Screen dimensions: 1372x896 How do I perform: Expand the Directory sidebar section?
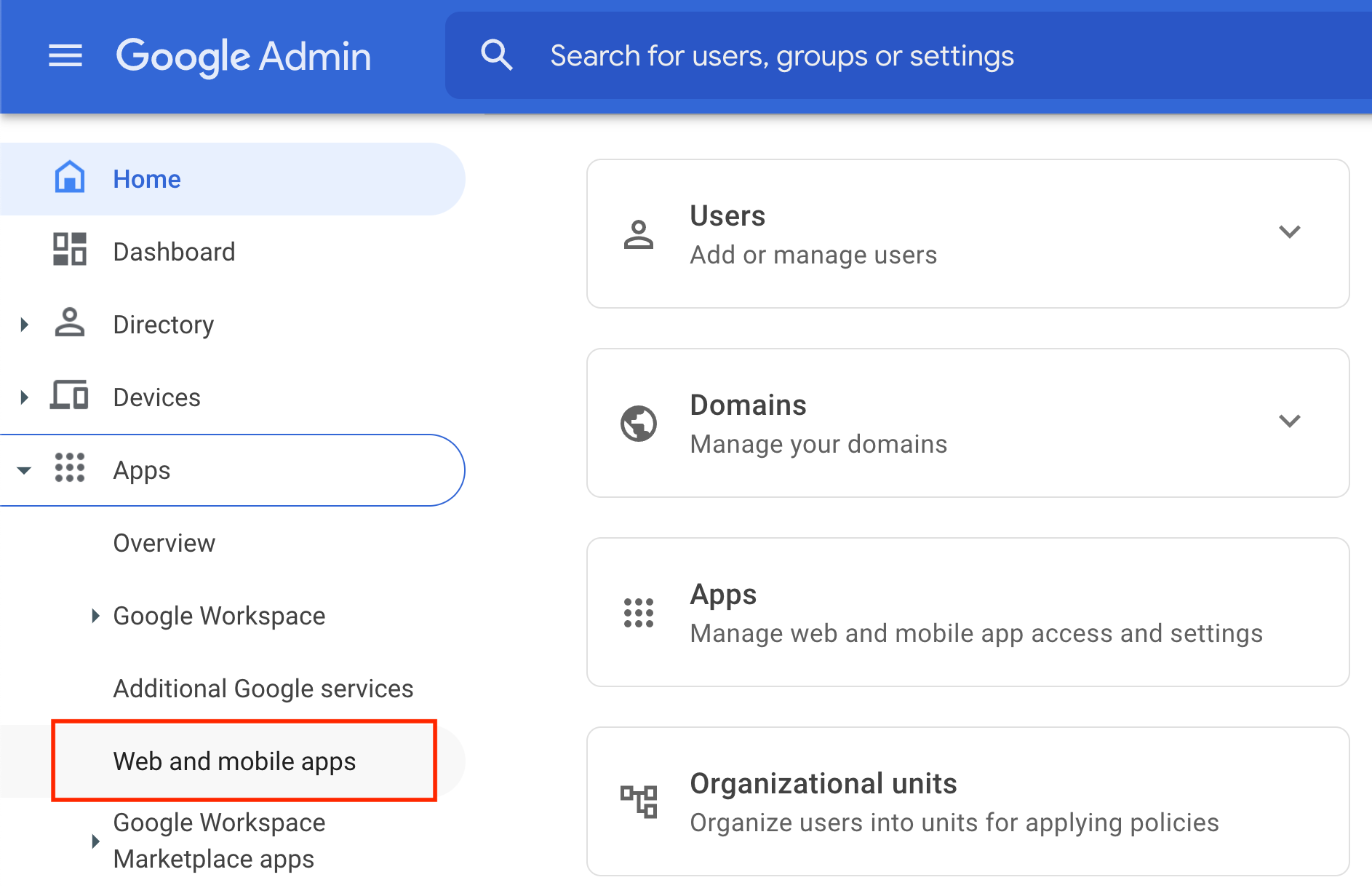tap(24, 324)
